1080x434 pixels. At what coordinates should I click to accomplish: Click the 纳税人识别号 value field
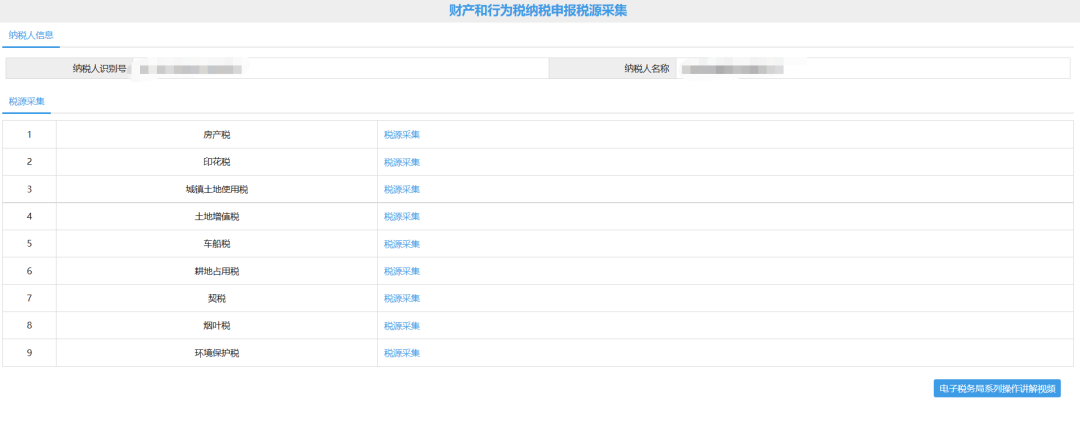tap(340, 69)
